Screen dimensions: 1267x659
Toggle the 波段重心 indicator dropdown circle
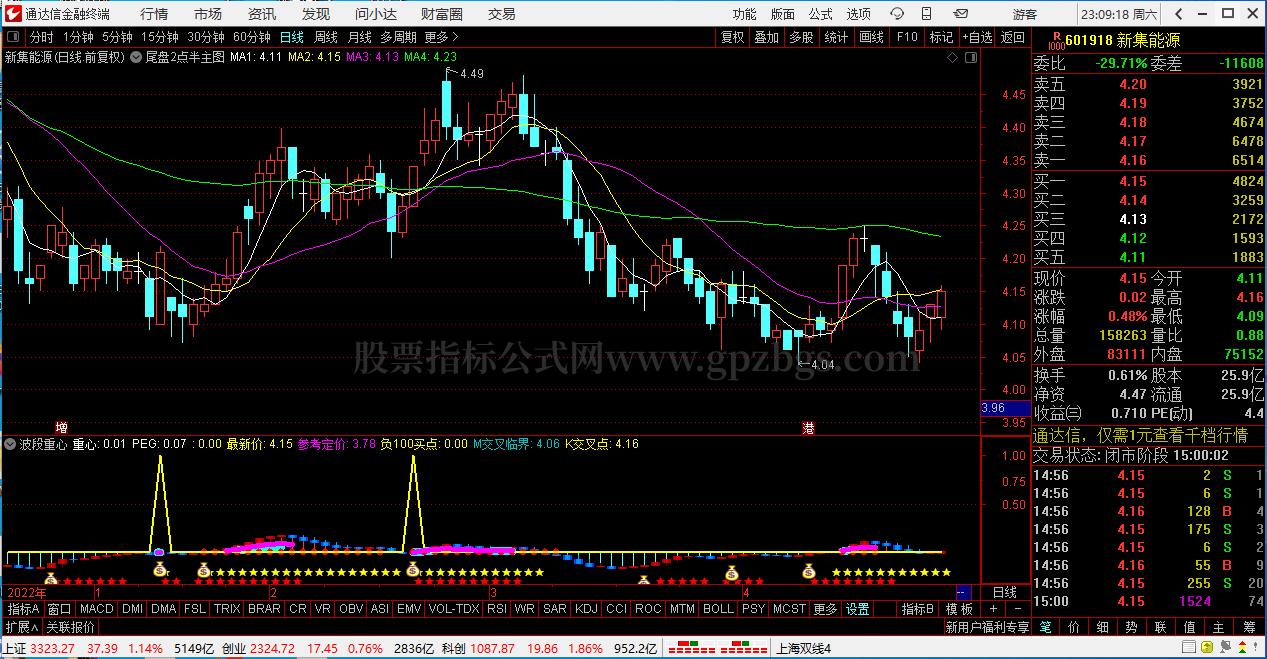pos(11,444)
